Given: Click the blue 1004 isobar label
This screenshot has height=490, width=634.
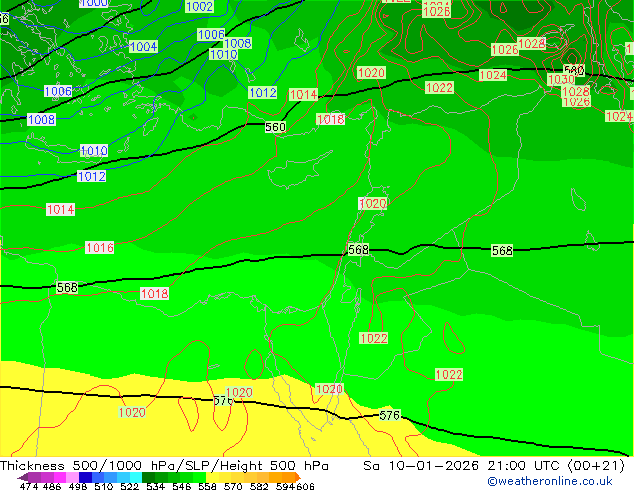Looking at the screenshot, I should [144, 46].
